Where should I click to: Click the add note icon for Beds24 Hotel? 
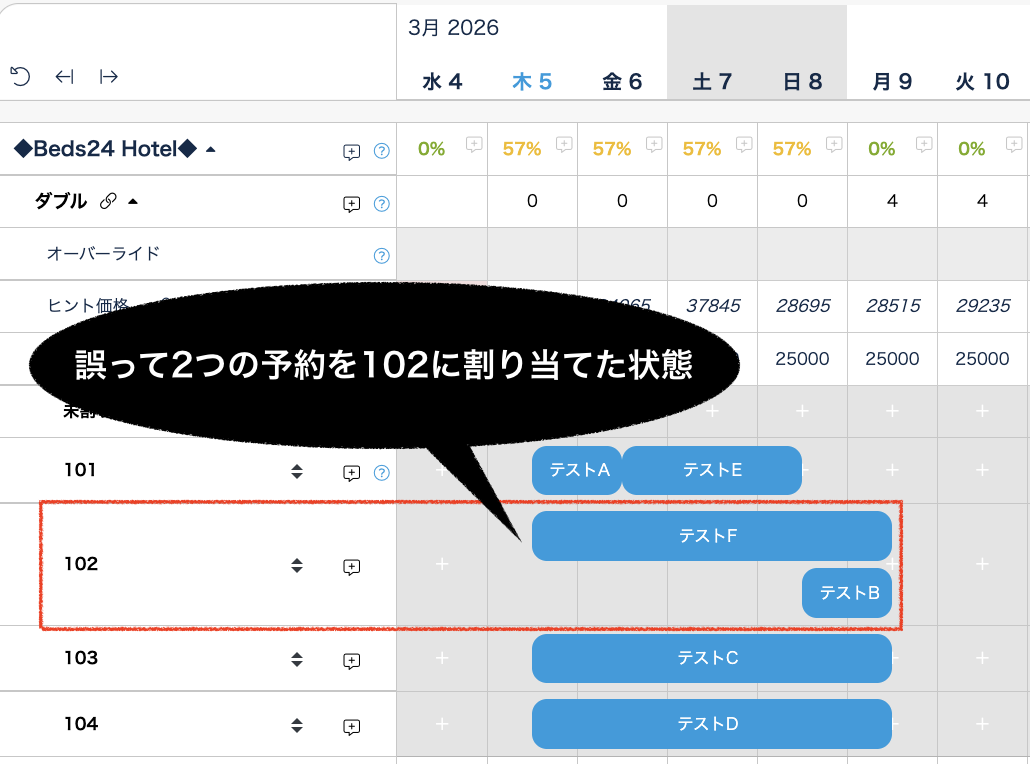(351, 152)
